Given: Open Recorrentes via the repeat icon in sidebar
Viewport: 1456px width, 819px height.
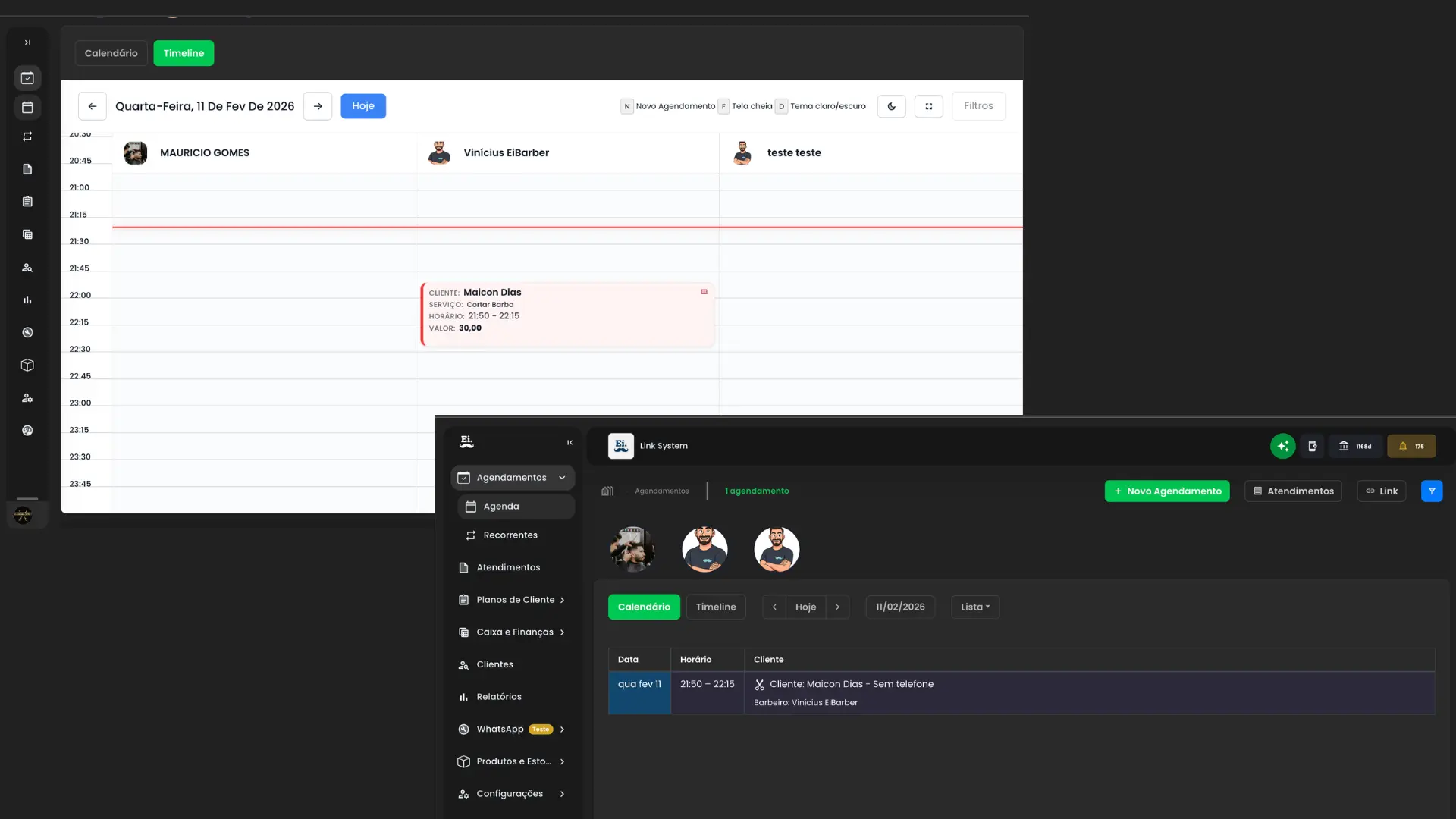Looking at the screenshot, I should pos(27,136).
